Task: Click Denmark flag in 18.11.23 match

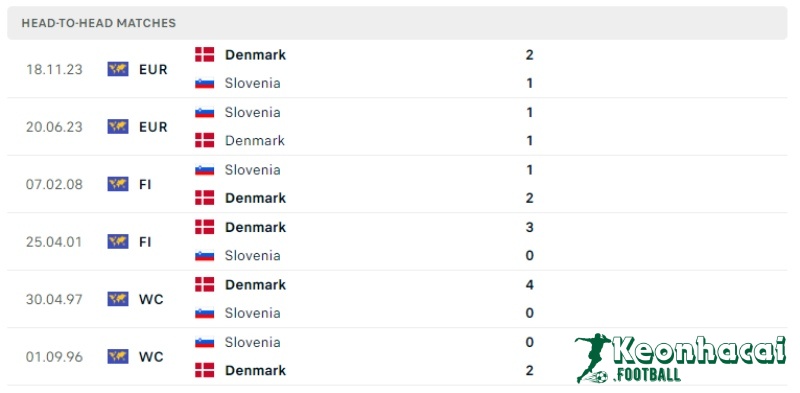Action: click(205, 55)
